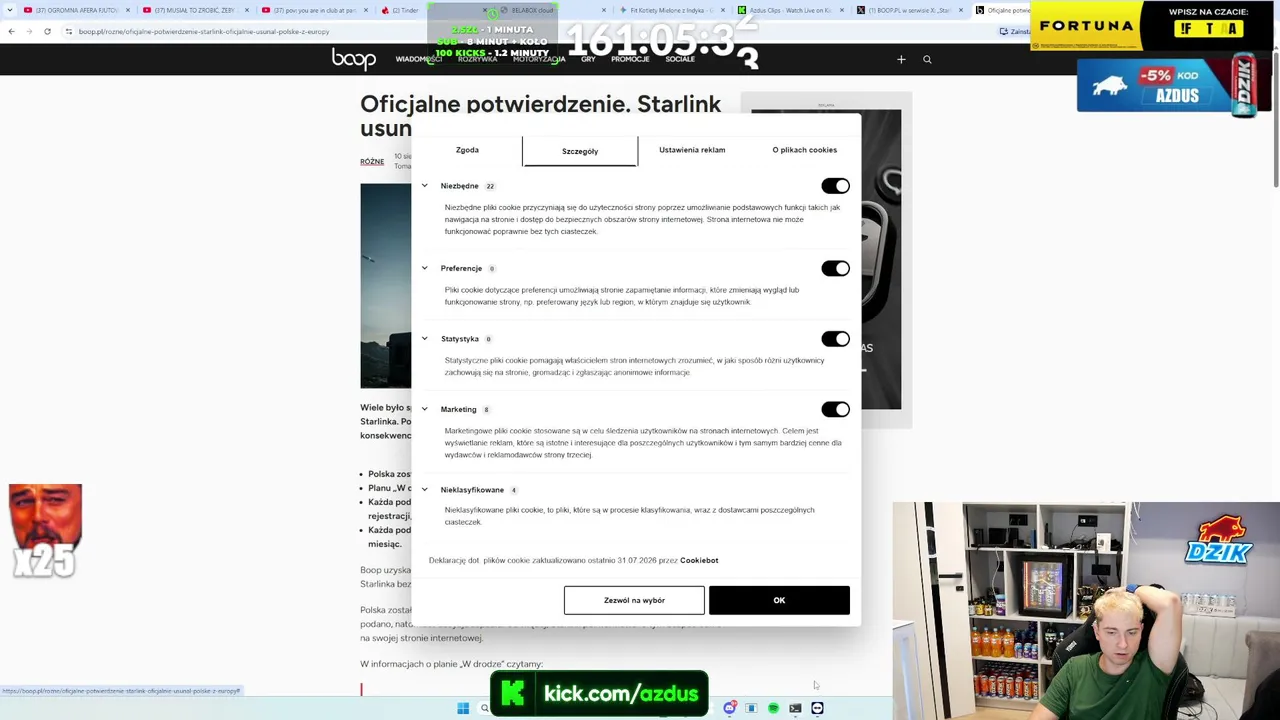Open the MOTORYZACJA section in boop header
Viewport: 1280px width, 720px height.
tap(539, 59)
